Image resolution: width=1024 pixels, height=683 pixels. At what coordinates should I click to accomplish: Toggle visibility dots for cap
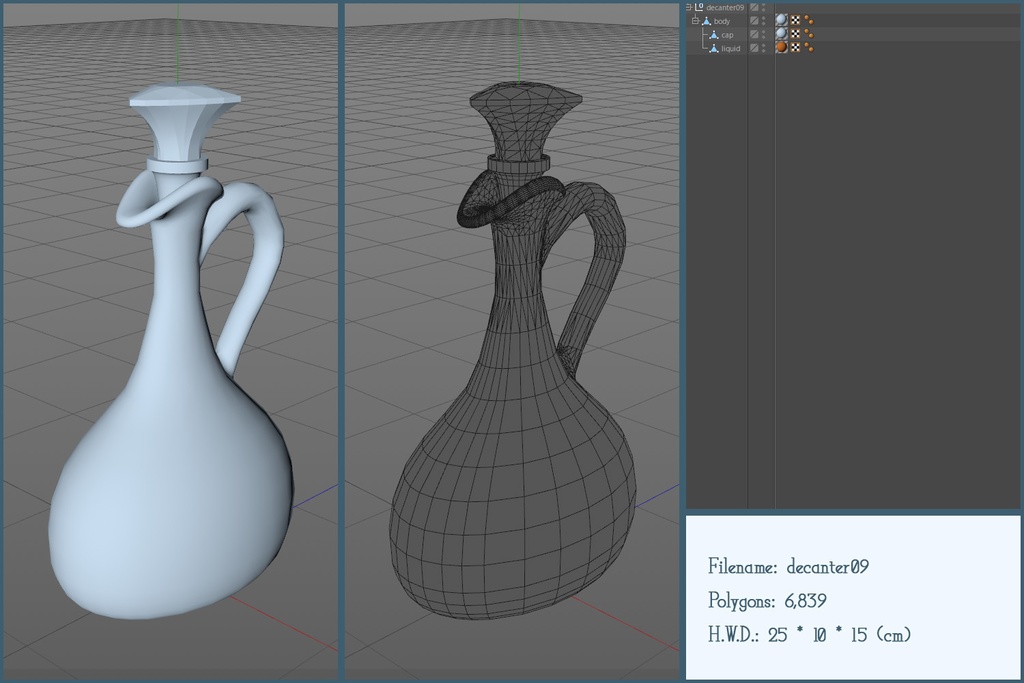(x=763, y=35)
